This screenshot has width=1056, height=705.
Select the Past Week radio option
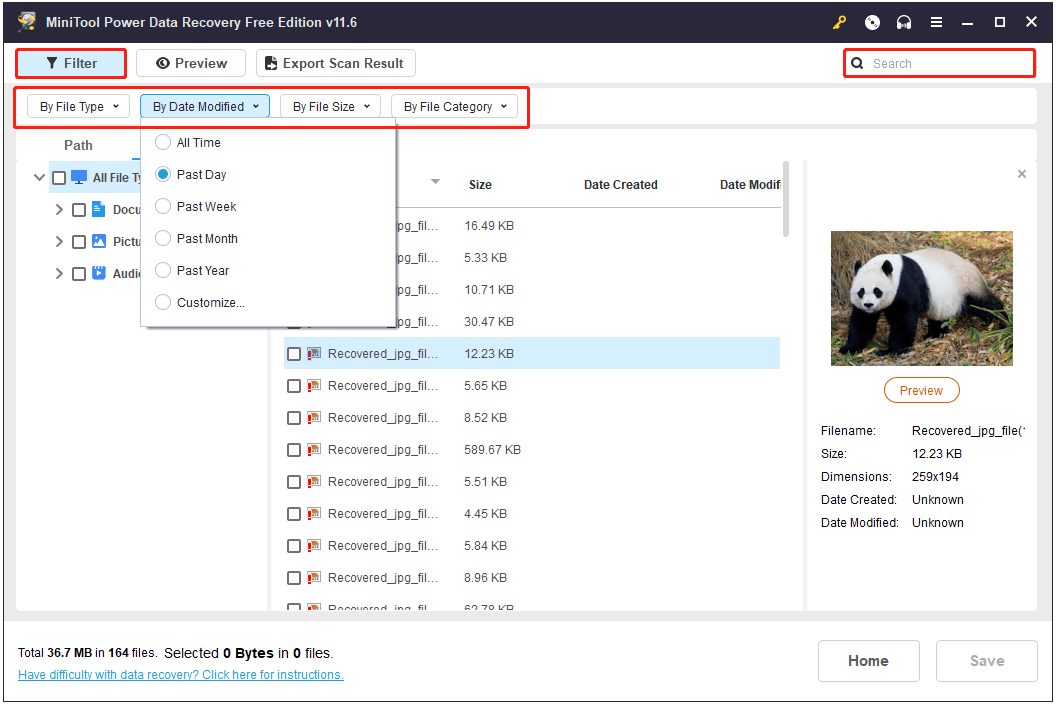point(163,207)
